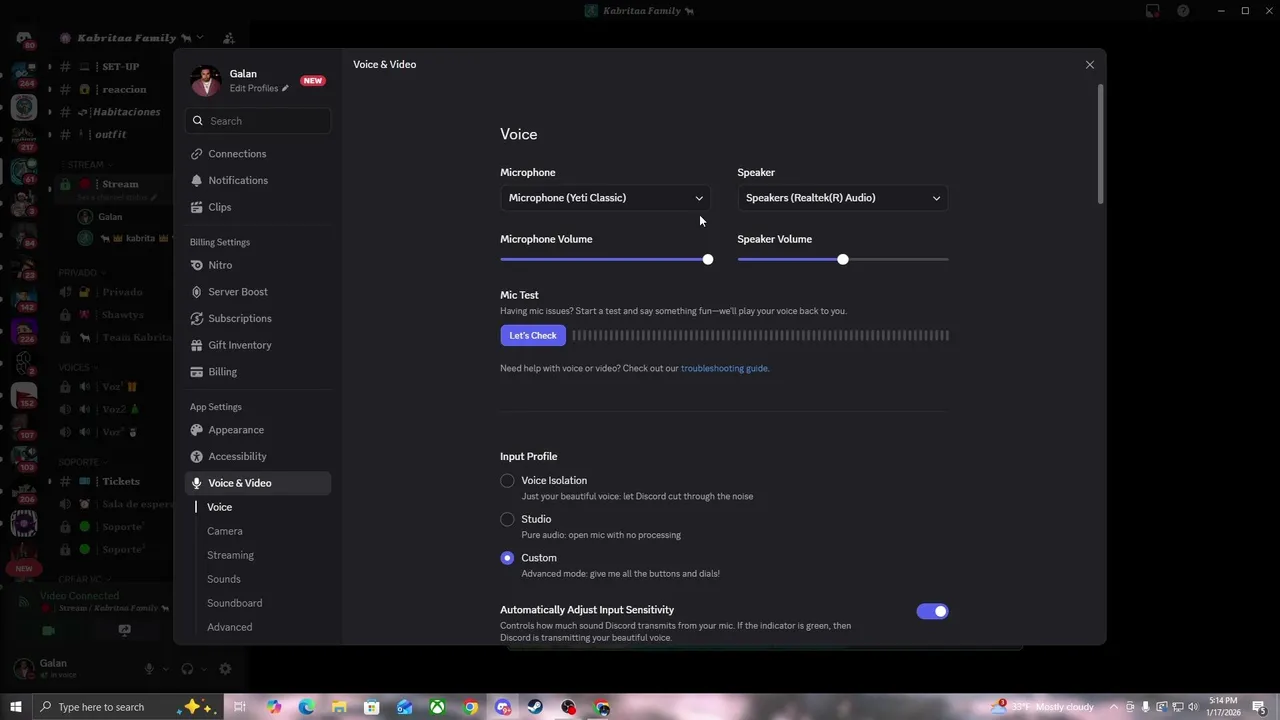Open the Speaker device dropdown
Screen dimensions: 1280x720
pos(843,198)
